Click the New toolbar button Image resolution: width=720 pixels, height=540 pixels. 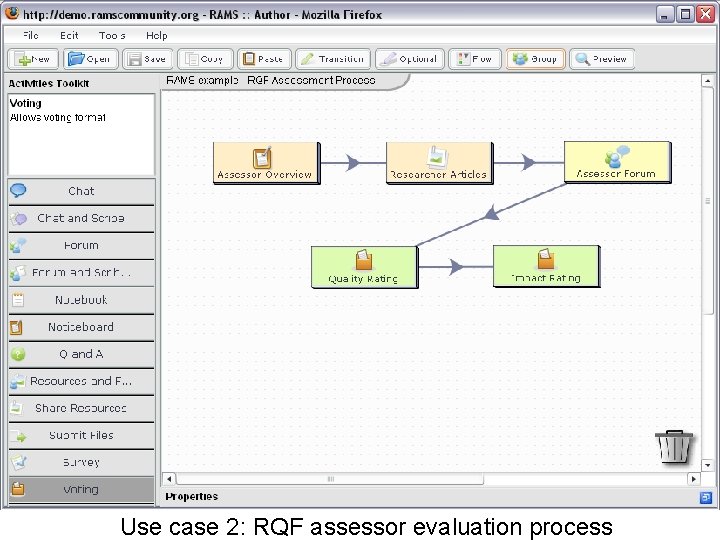tap(33, 59)
